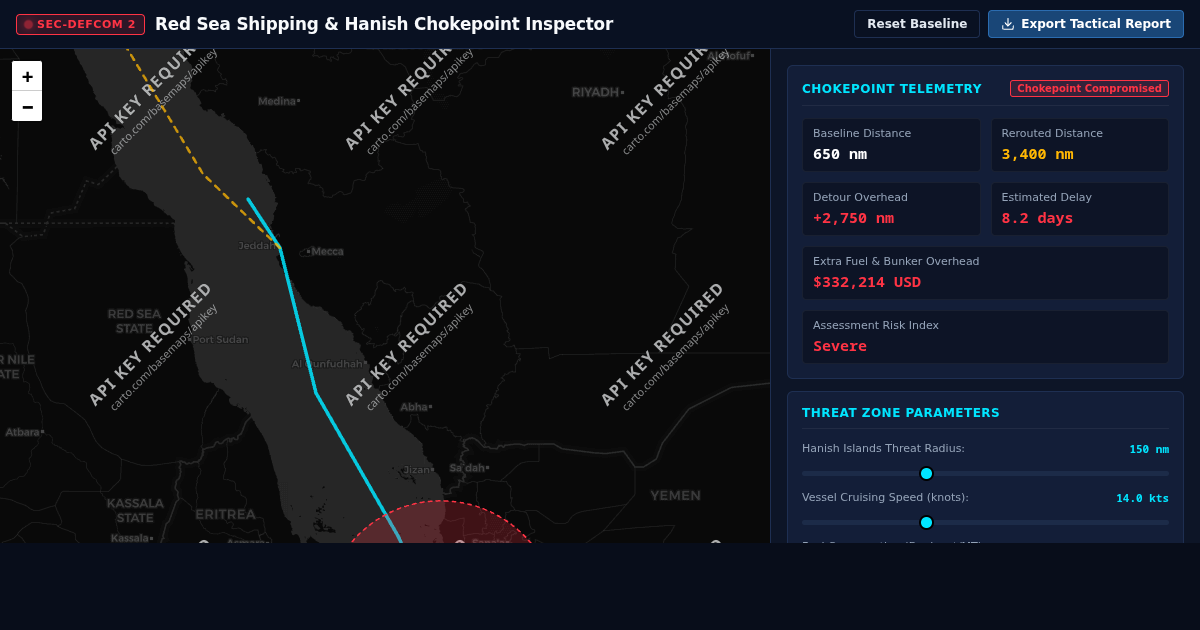Viewport: 1200px width, 630px height.
Task: Click the 14.0 kts speed readout
Action: 1142,498
